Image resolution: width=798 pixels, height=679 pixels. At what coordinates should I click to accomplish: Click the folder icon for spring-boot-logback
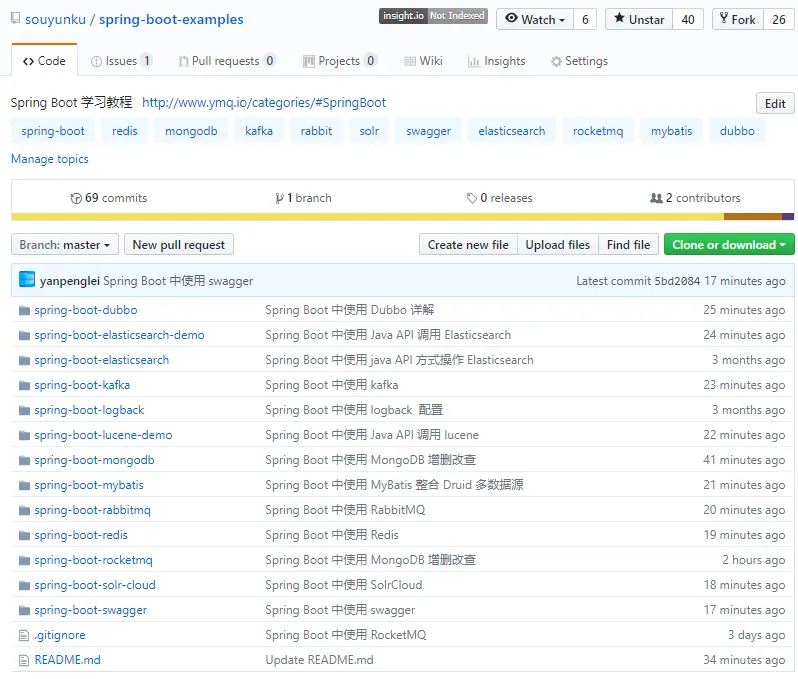tap(24, 410)
